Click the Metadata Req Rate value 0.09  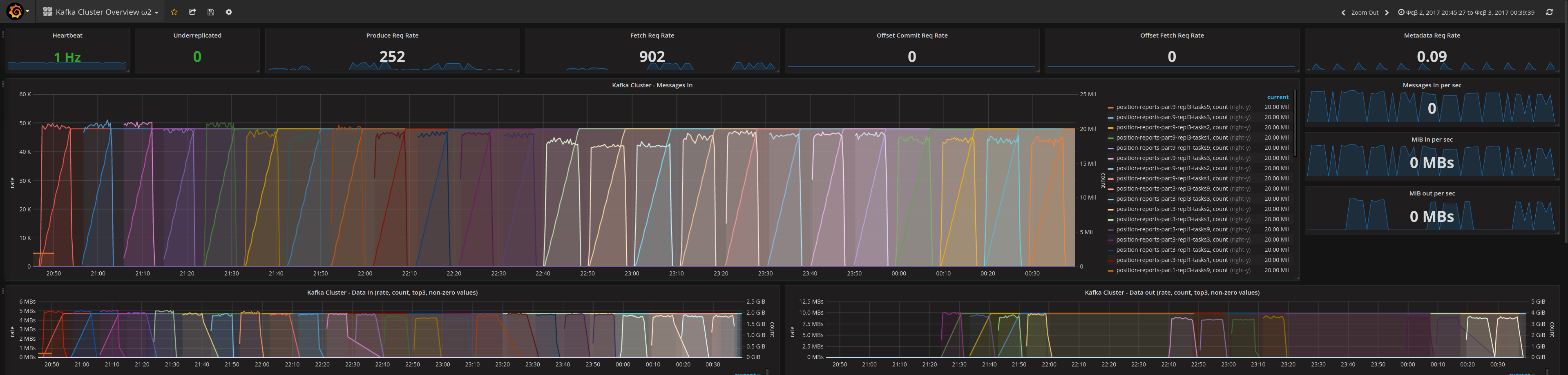tap(1432, 57)
